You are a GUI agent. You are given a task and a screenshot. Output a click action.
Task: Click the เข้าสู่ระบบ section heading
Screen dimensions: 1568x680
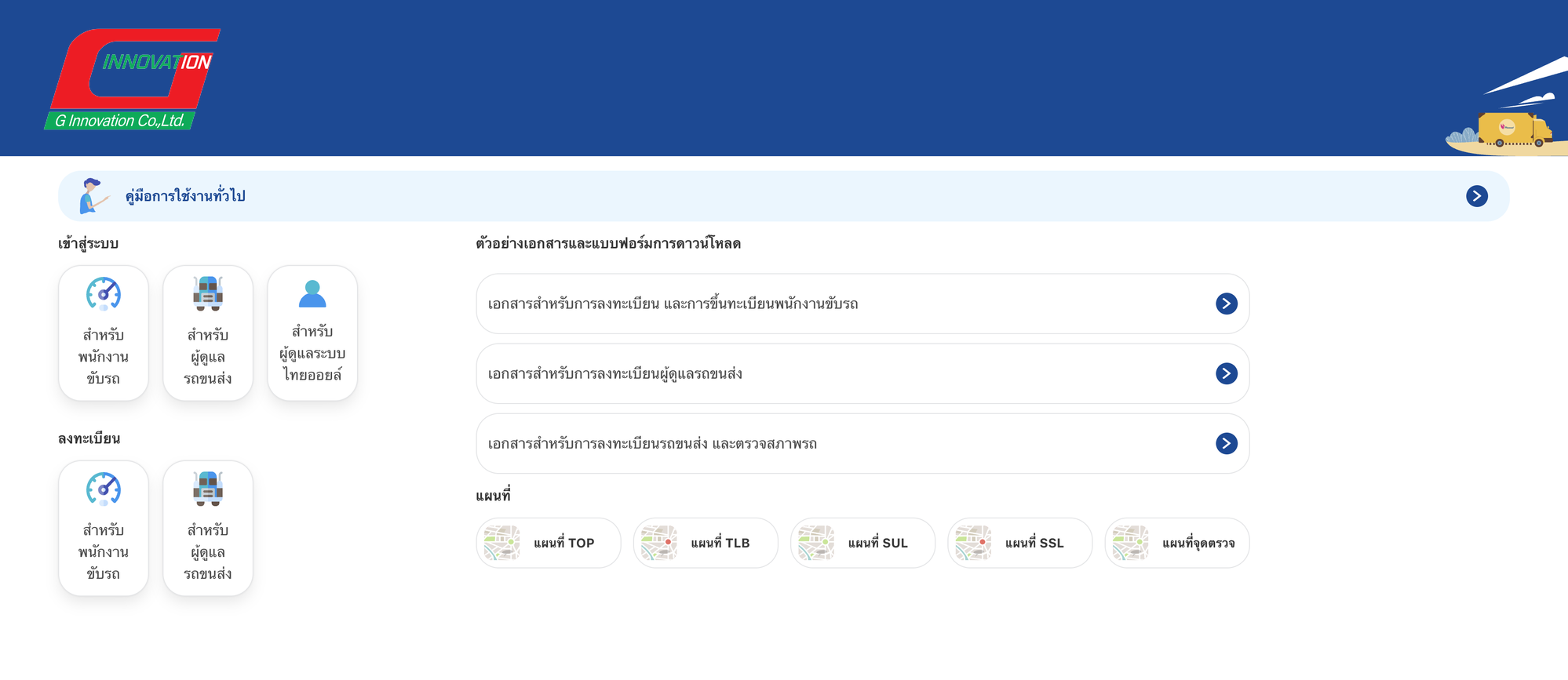pyautogui.click(x=88, y=244)
